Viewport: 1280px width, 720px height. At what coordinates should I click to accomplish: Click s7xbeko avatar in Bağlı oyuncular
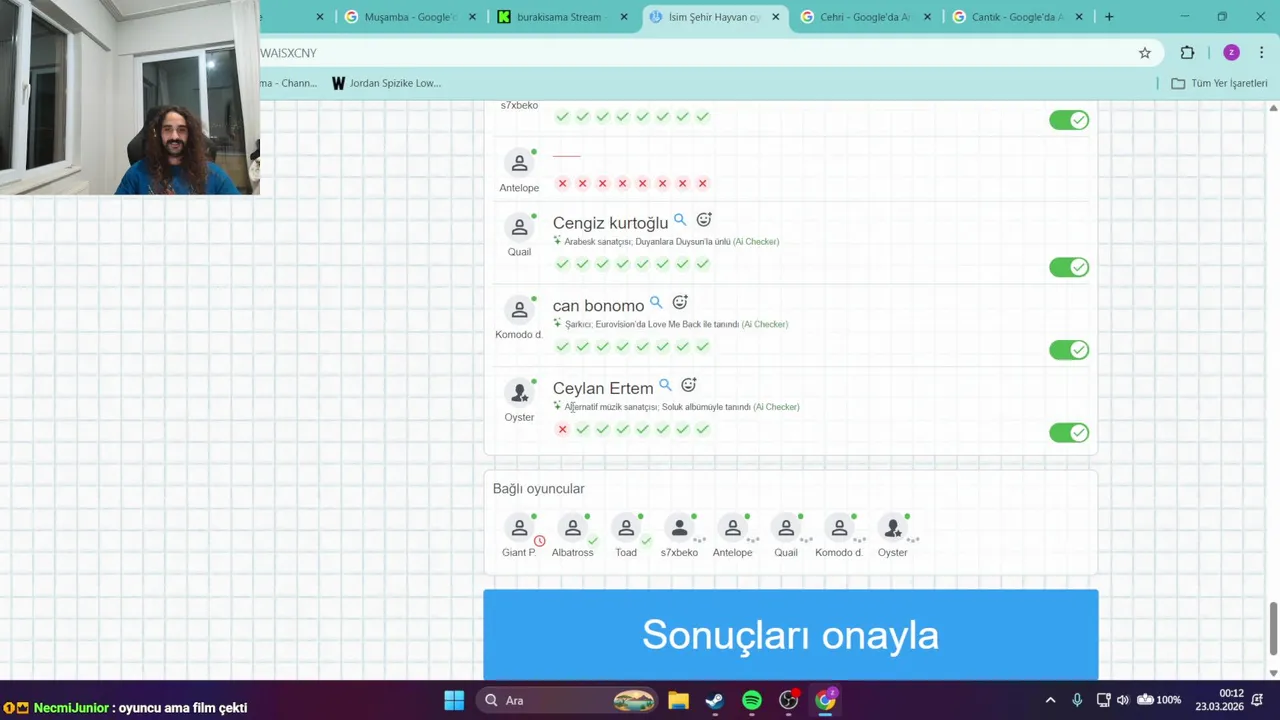click(x=679, y=528)
